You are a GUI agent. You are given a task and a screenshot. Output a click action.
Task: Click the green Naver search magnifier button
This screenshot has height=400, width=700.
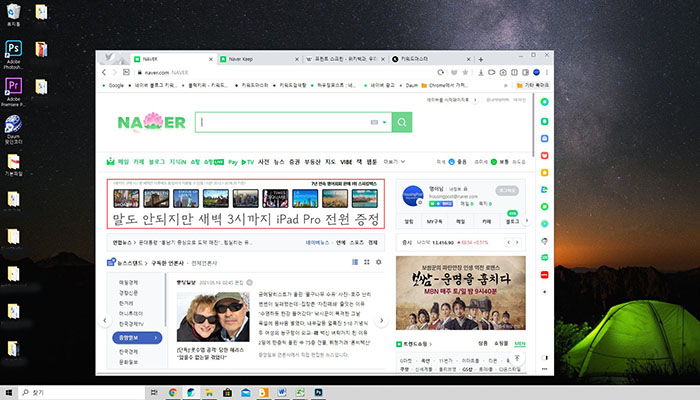pyautogui.click(x=401, y=122)
